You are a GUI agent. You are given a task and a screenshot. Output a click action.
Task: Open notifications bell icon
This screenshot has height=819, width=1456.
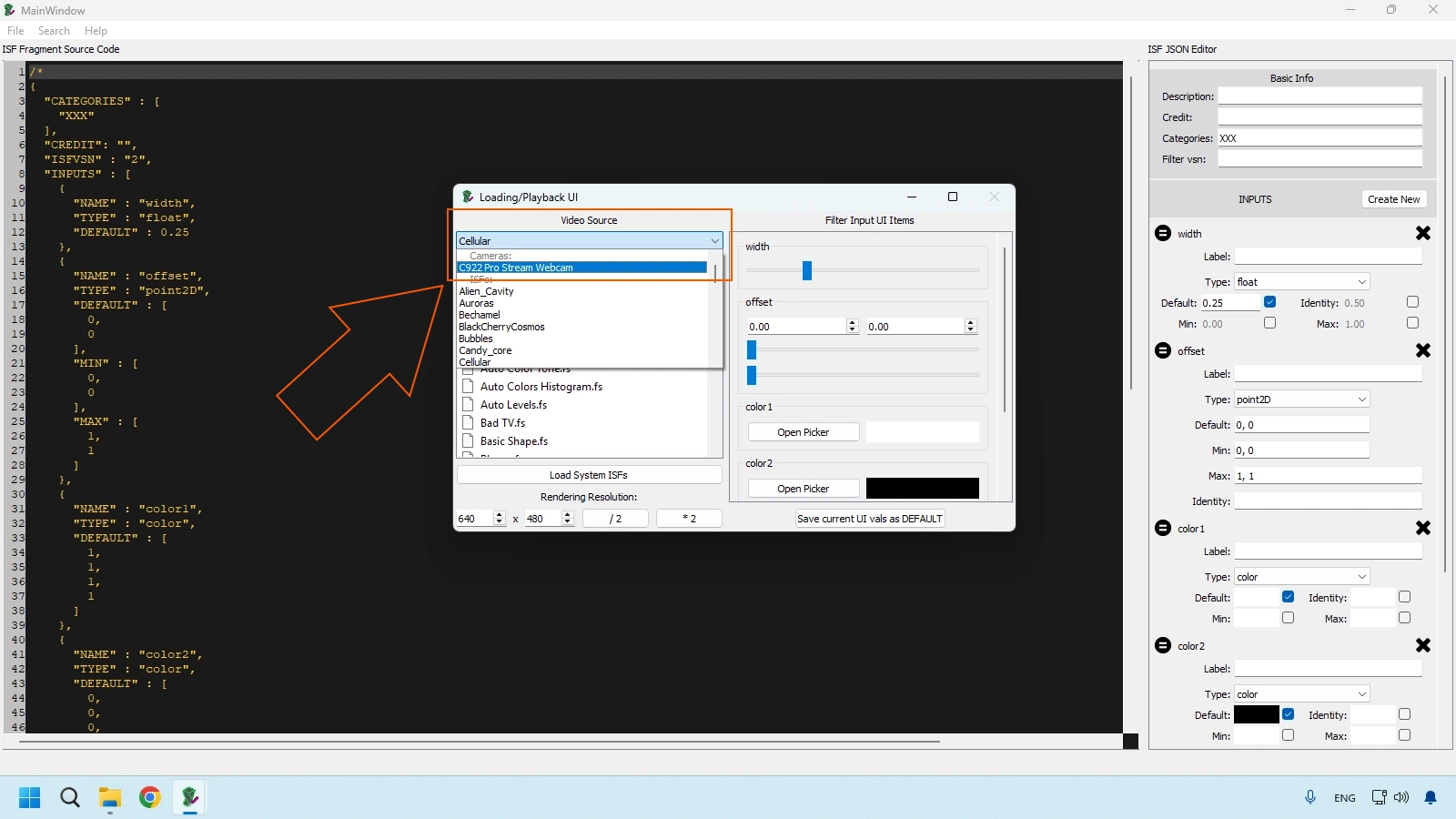pos(1431,797)
